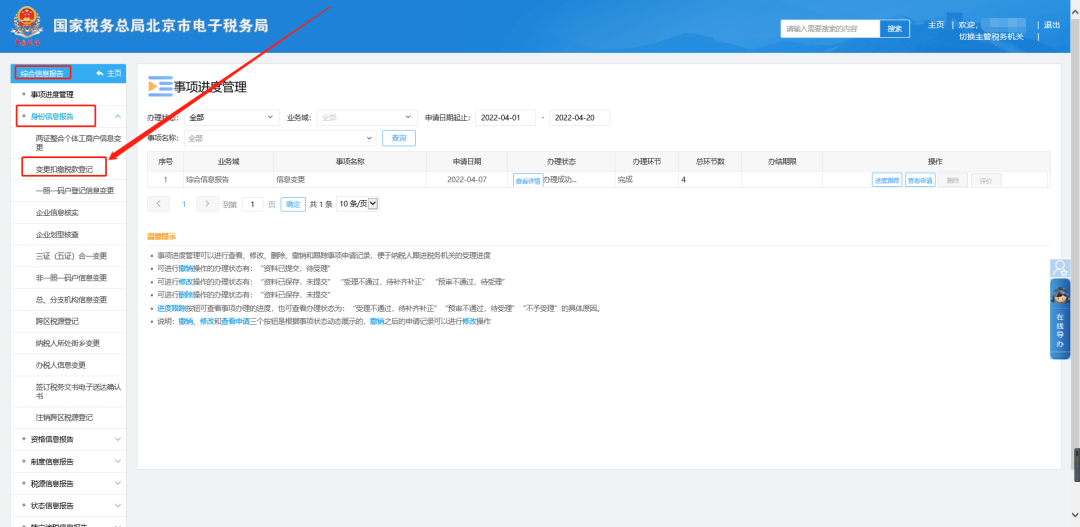Click the 综合信息报告 sidebar header
1080x527 pixels.
(x=42, y=73)
